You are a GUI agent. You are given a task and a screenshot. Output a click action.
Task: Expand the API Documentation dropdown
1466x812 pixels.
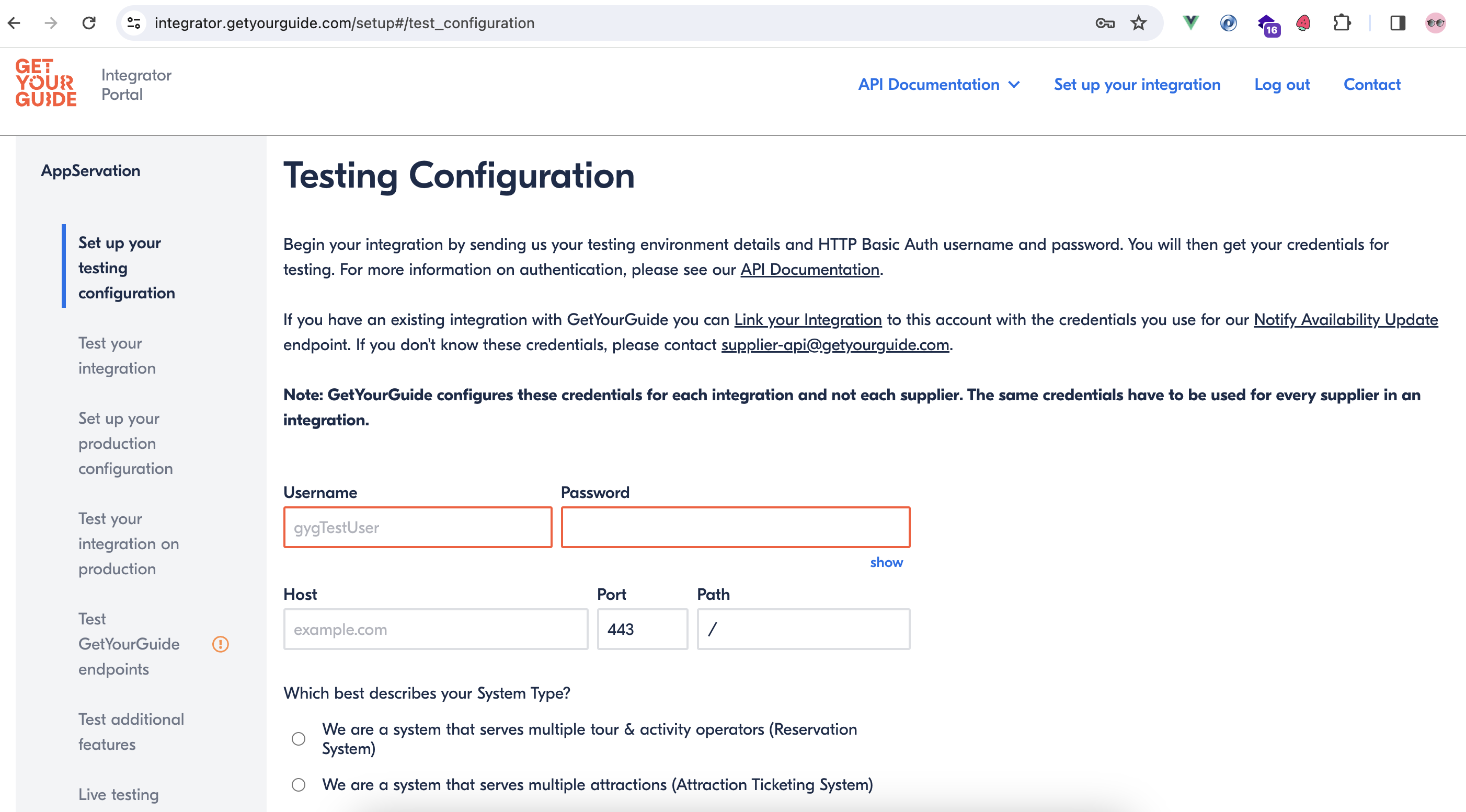tap(938, 85)
